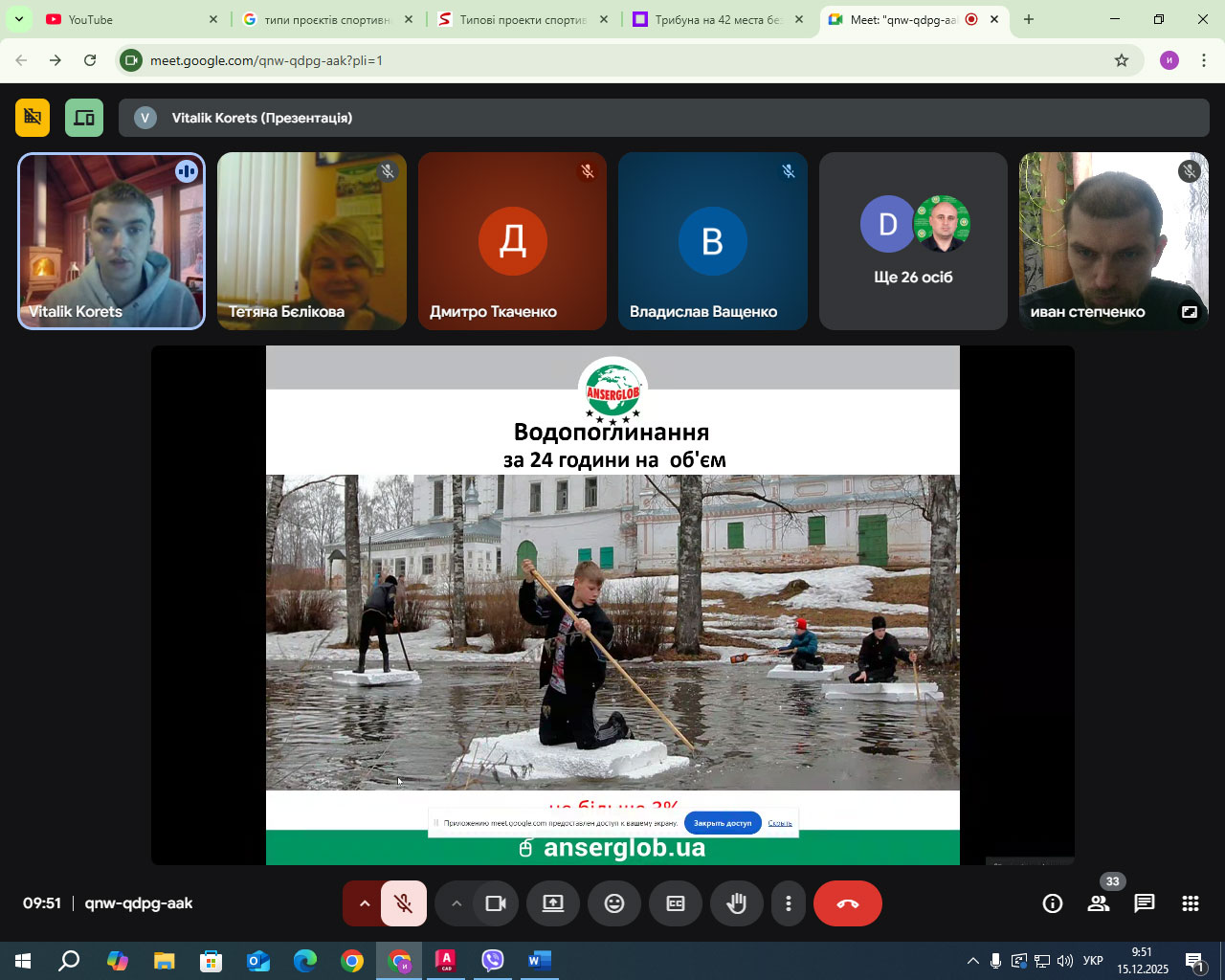Screen dimensions: 1225x980
Task: Open meeting details info icon
Action: [x=1053, y=903]
